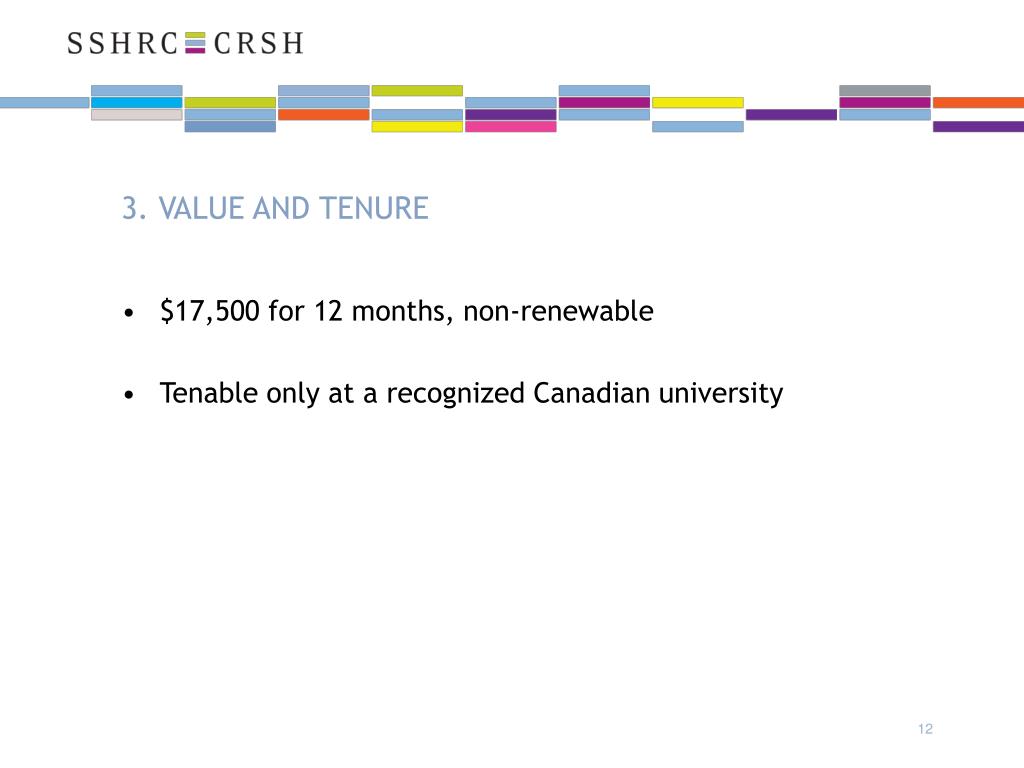
Task: Click the second bullet point dot
Action: point(129,395)
